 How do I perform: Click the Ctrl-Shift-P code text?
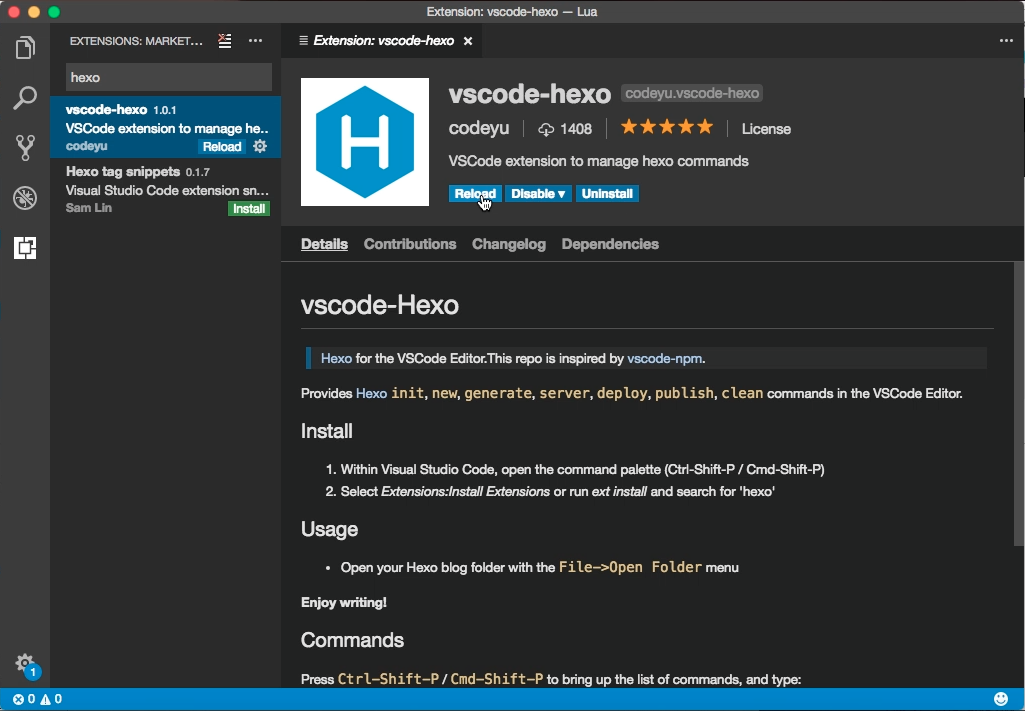[388, 679]
